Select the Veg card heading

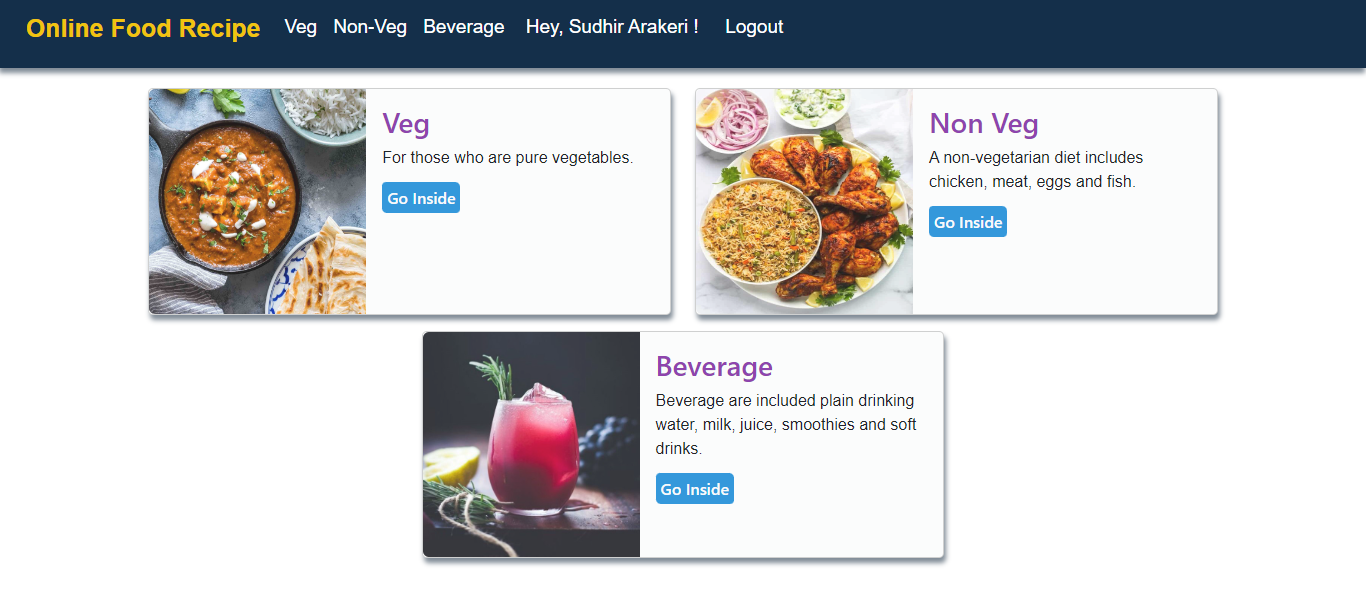coord(406,123)
